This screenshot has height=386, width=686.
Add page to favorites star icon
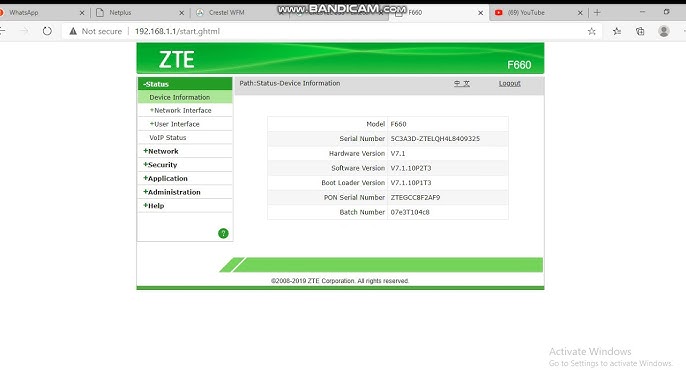coord(592,31)
